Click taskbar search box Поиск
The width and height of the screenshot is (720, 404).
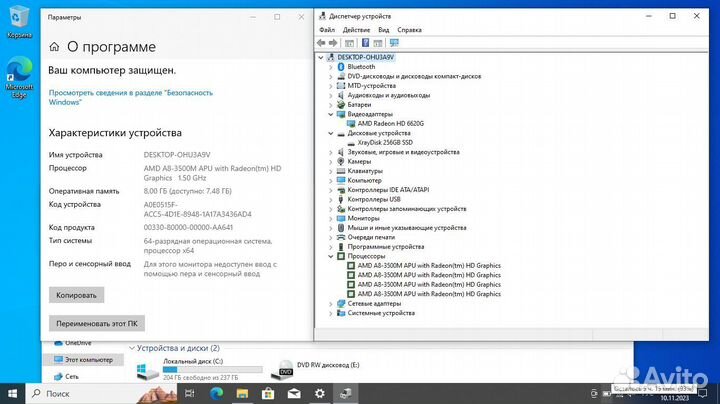101,394
